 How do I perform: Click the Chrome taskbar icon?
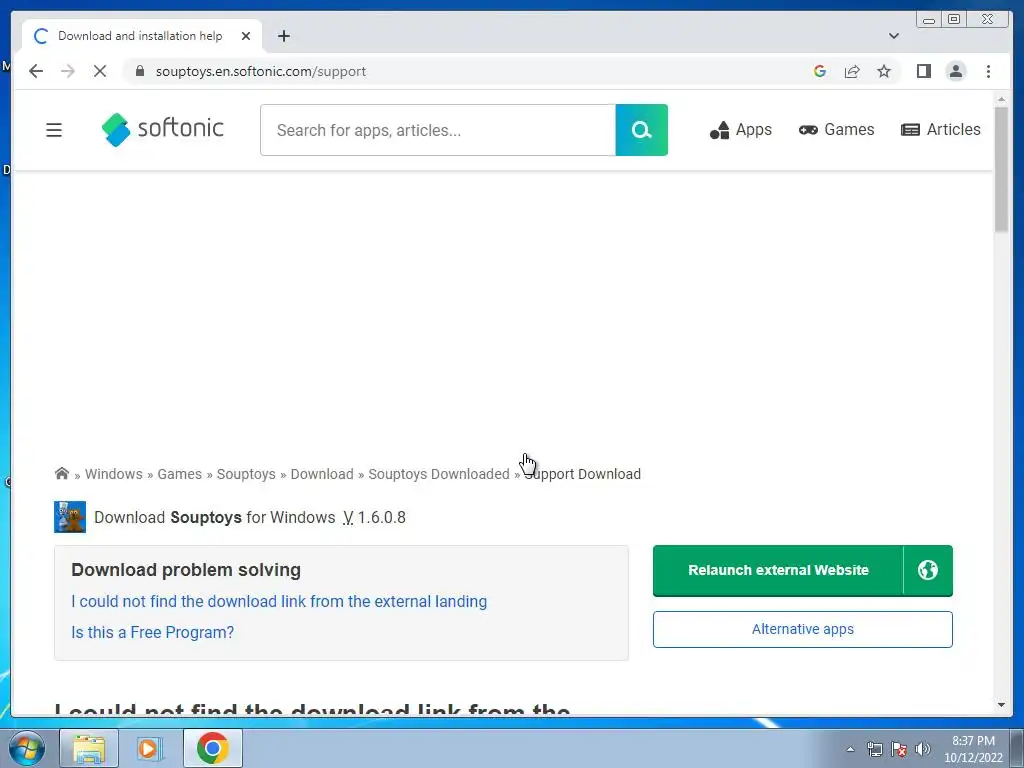[x=212, y=748]
